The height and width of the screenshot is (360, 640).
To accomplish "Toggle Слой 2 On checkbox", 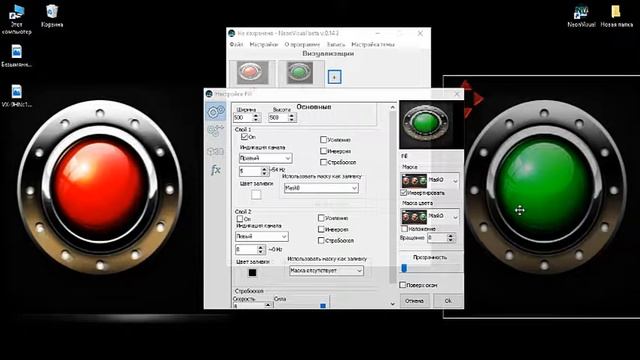I will pos(240,219).
